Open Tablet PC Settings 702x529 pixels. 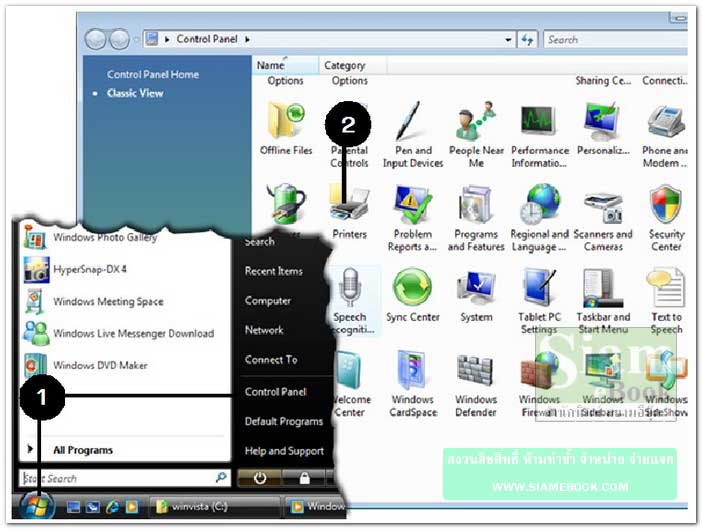(539, 301)
